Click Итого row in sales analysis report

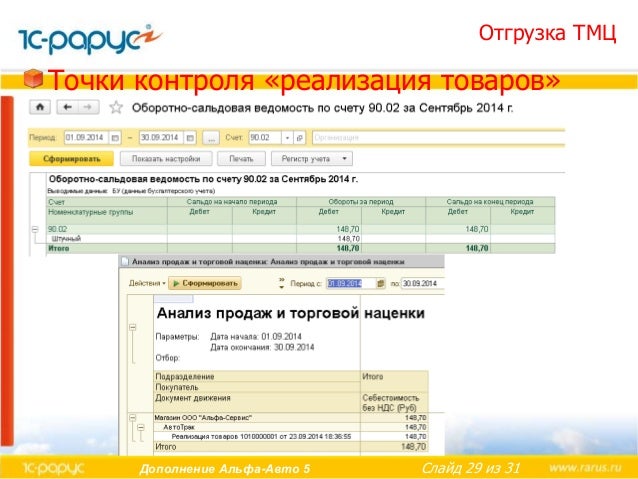point(291,446)
